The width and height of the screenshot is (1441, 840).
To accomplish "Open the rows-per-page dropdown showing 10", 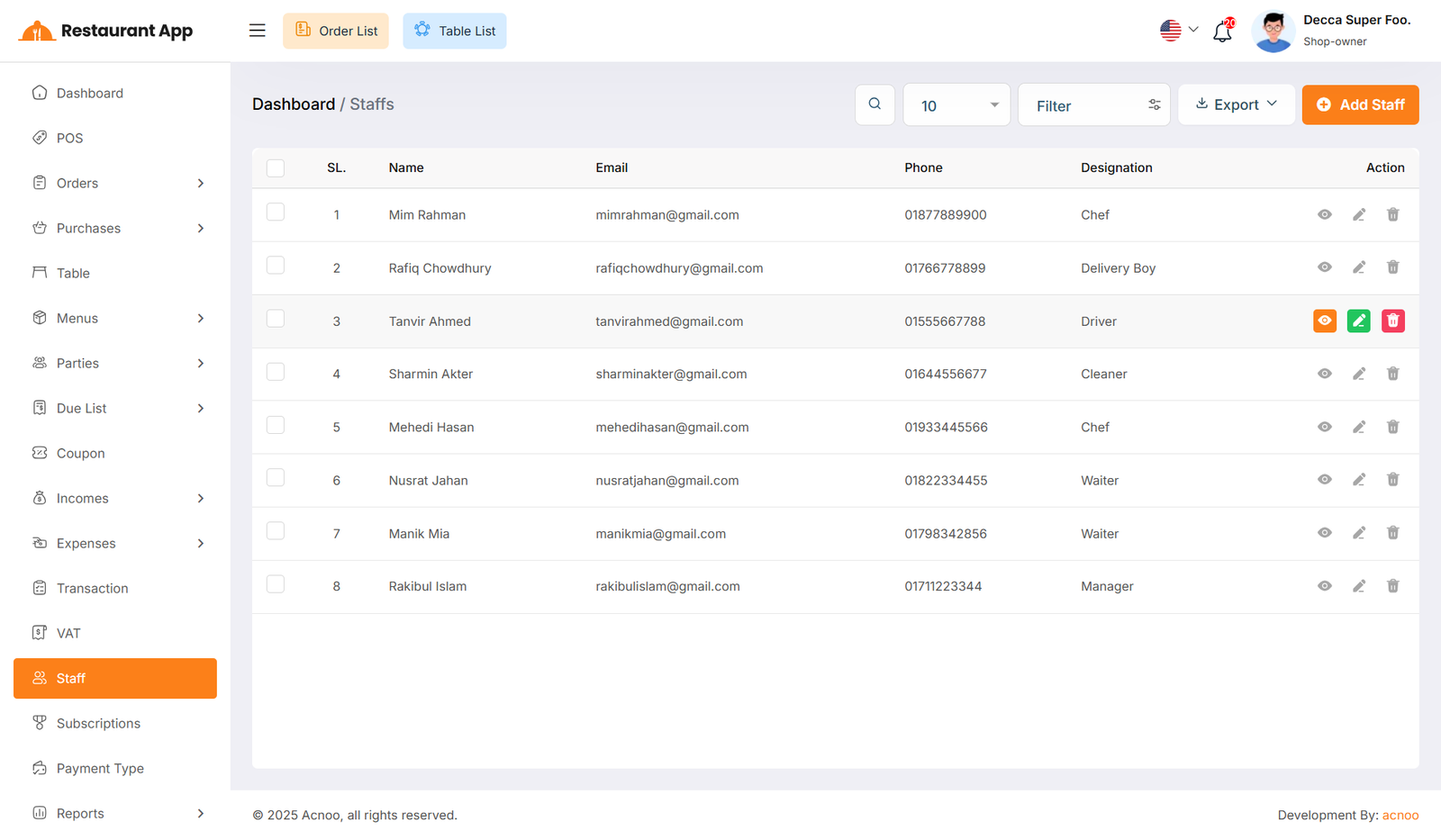I will tap(956, 105).
